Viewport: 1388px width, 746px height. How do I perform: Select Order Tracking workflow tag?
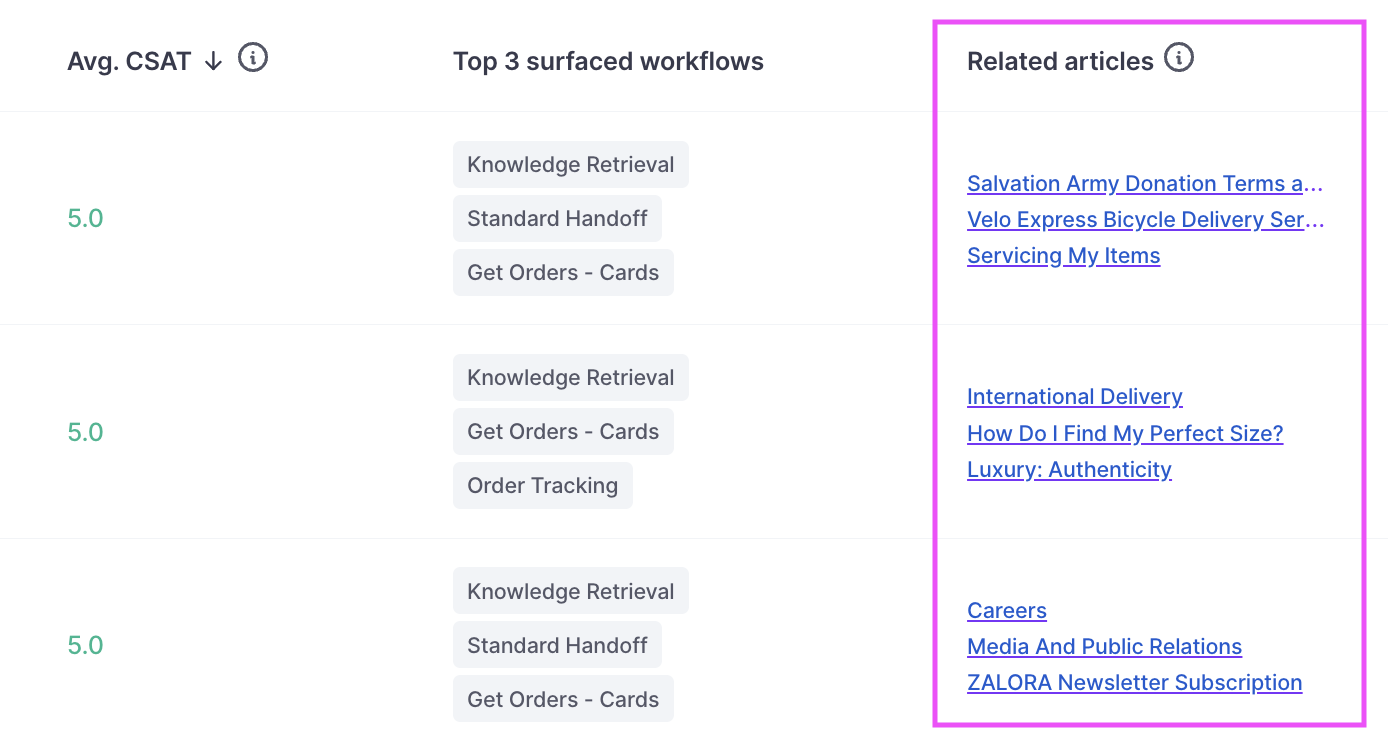[x=543, y=485]
